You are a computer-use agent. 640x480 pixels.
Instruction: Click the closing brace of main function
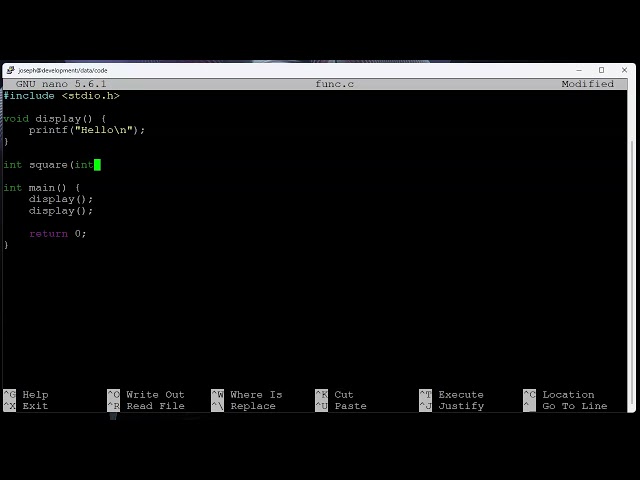(6, 245)
